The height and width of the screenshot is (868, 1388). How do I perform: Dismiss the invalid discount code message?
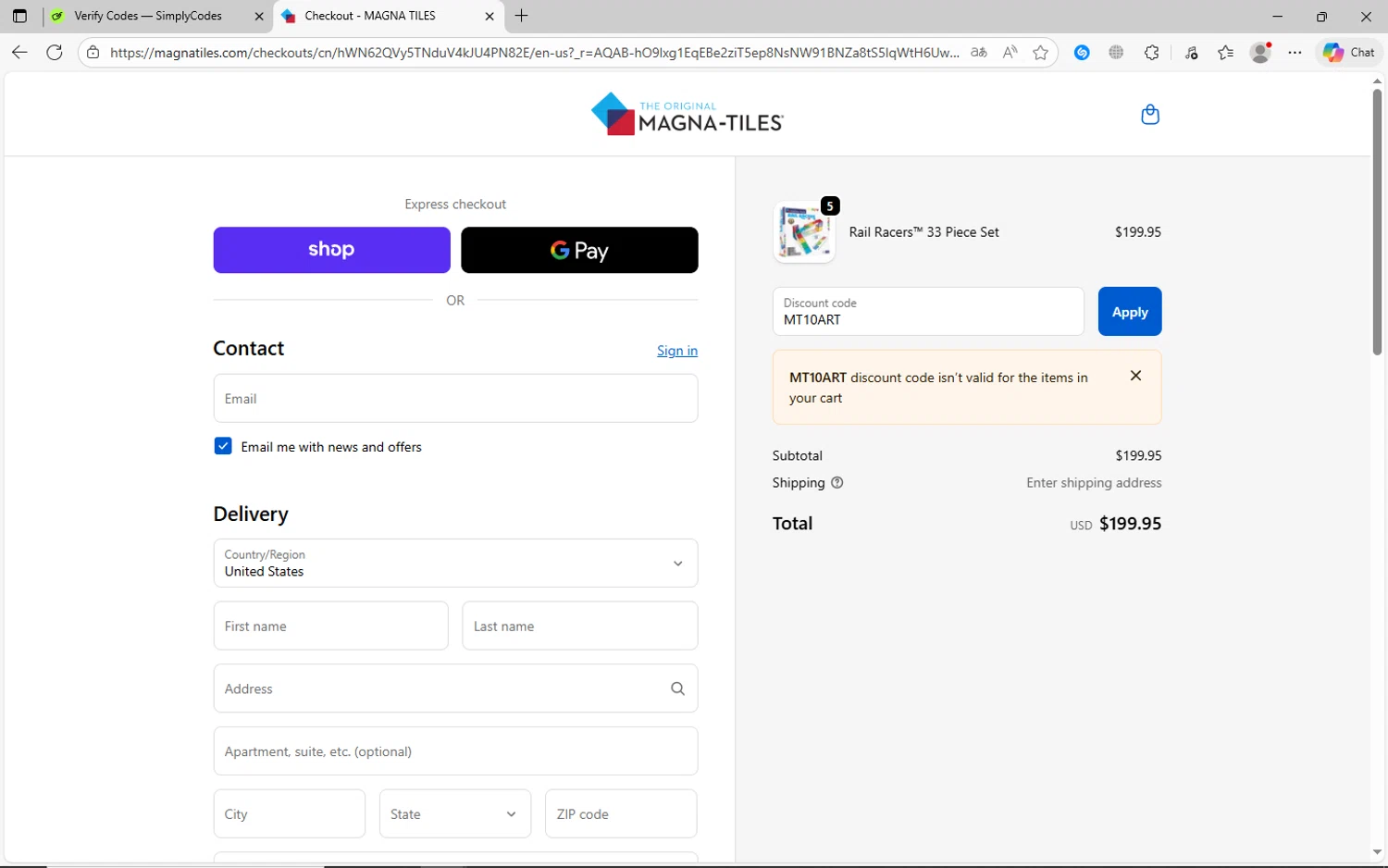coord(1135,376)
